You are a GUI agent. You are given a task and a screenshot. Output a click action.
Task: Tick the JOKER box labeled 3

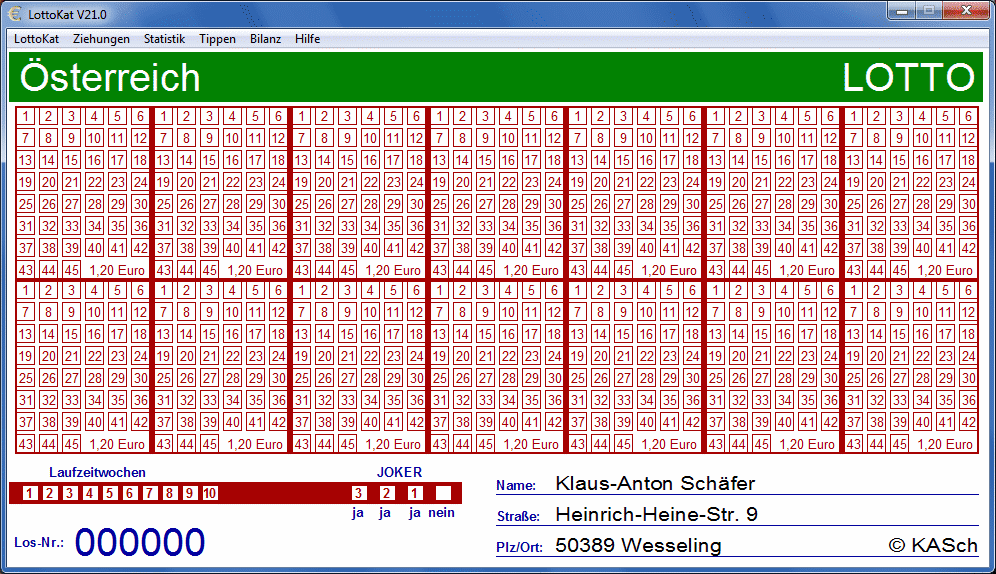point(358,493)
